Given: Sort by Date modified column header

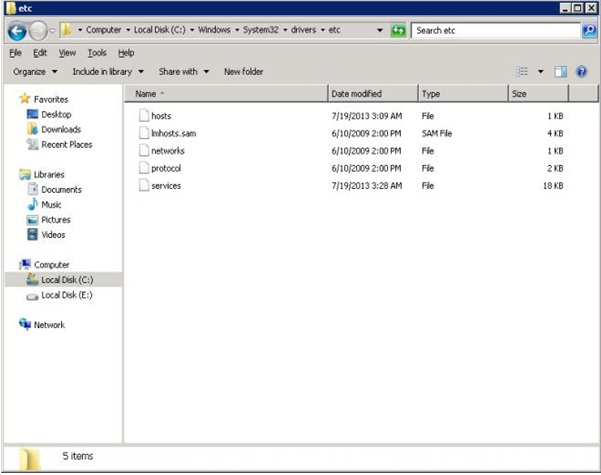Looking at the screenshot, I should (356, 94).
